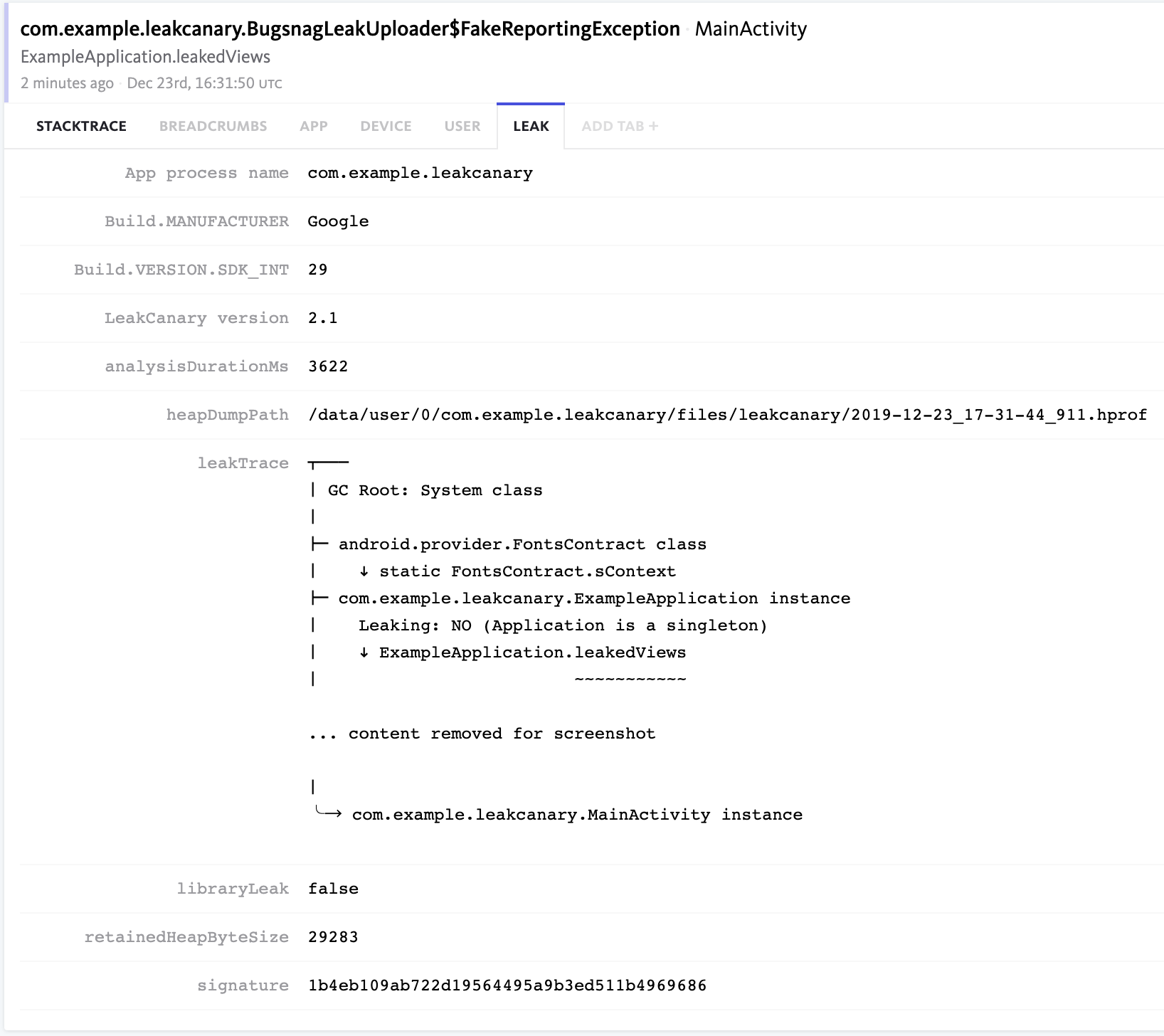Viewport: 1164px width, 1036px height.
Task: Switch to the Stacktrace tab
Action: [x=81, y=126]
